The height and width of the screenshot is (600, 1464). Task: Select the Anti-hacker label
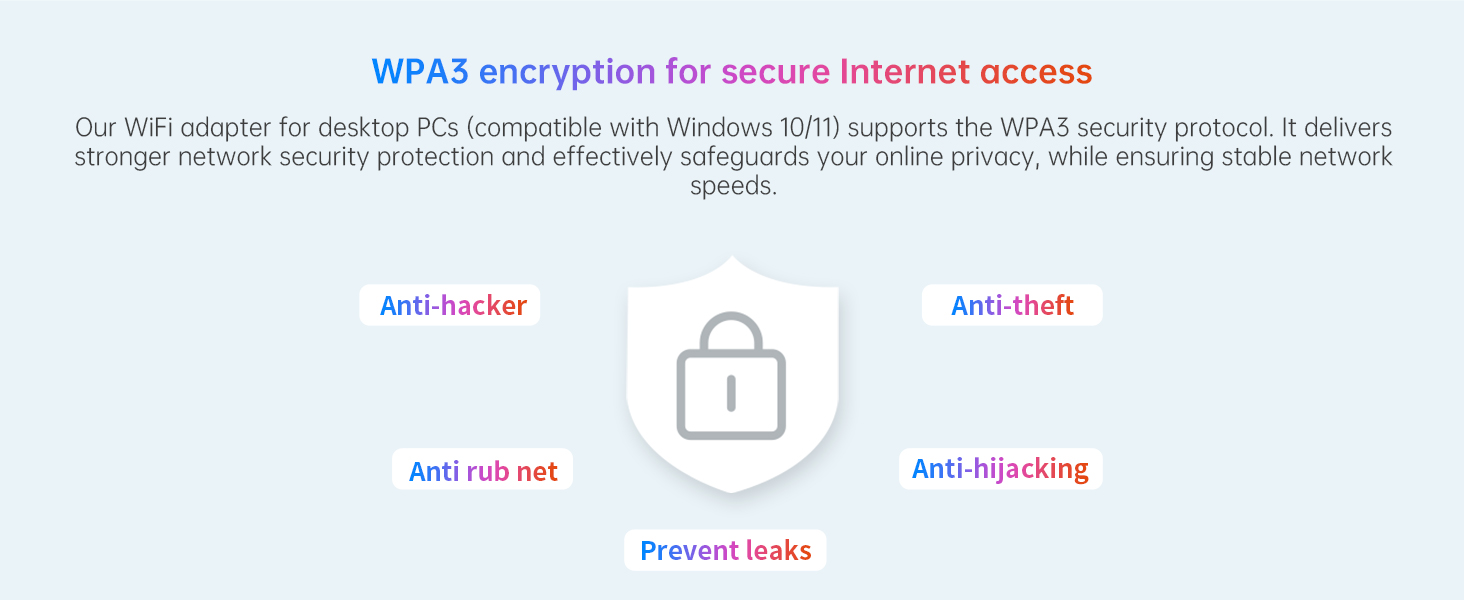(x=452, y=306)
